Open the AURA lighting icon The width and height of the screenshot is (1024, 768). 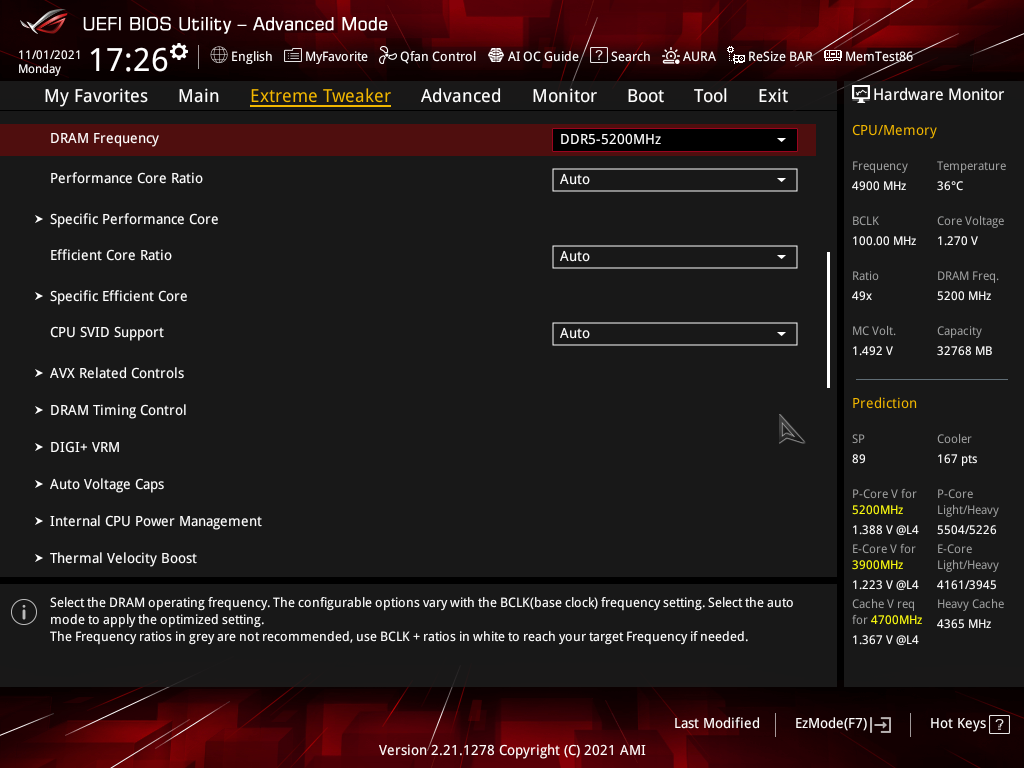[671, 56]
